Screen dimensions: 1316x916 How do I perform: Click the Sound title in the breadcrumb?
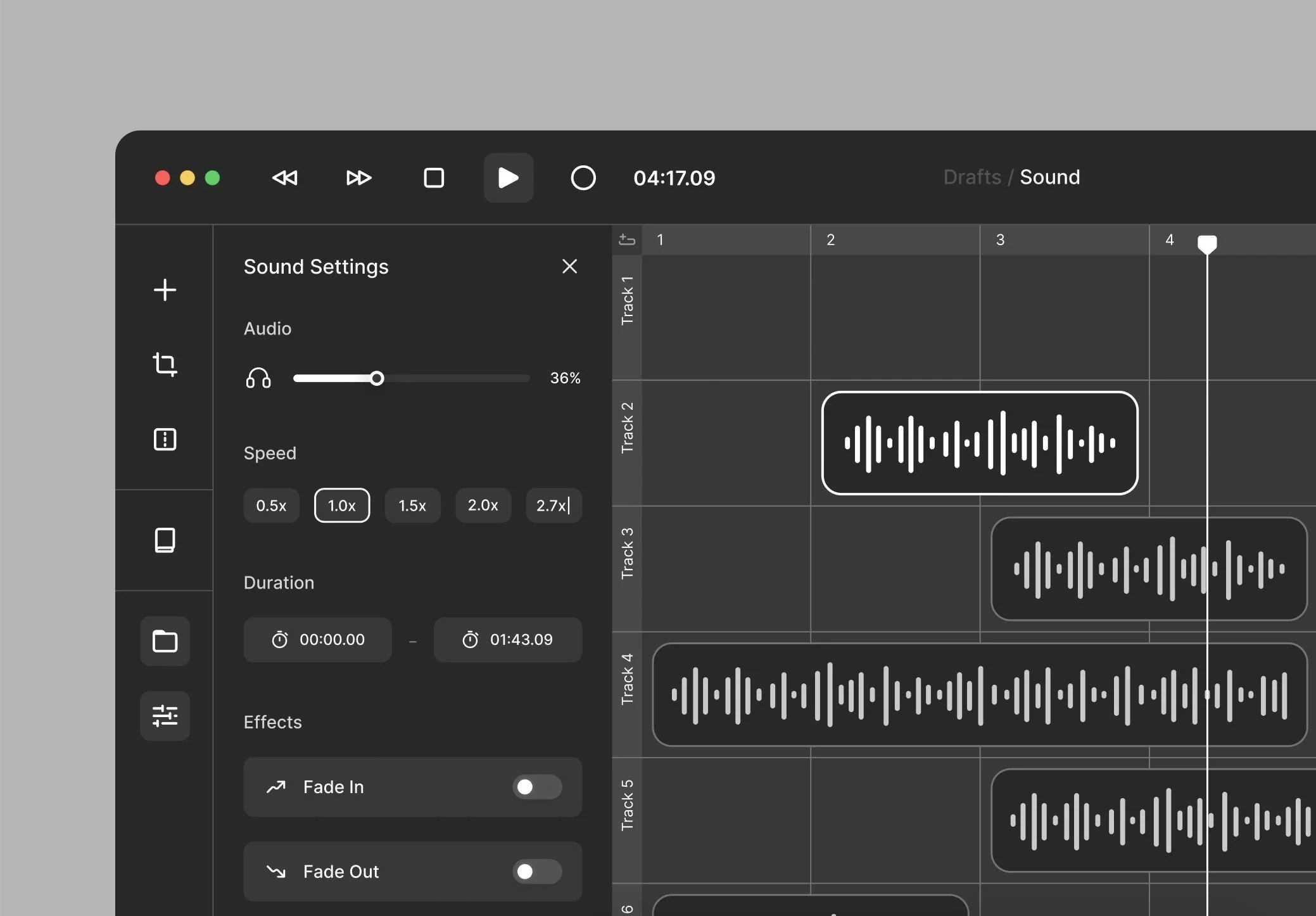point(1049,177)
